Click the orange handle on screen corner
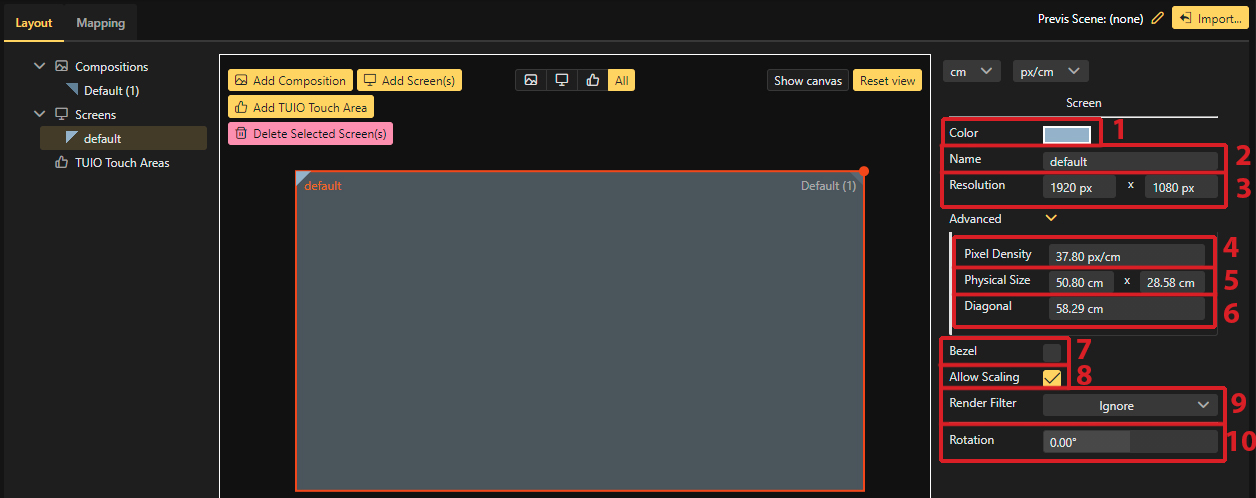The height and width of the screenshot is (498, 1256). 864,171
